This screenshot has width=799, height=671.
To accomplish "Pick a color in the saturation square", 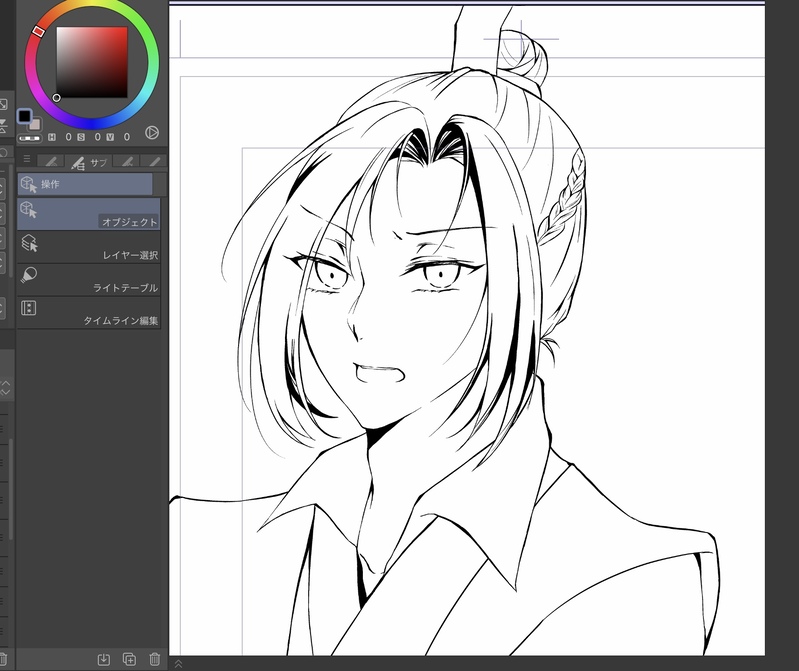I will [x=92, y=62].
